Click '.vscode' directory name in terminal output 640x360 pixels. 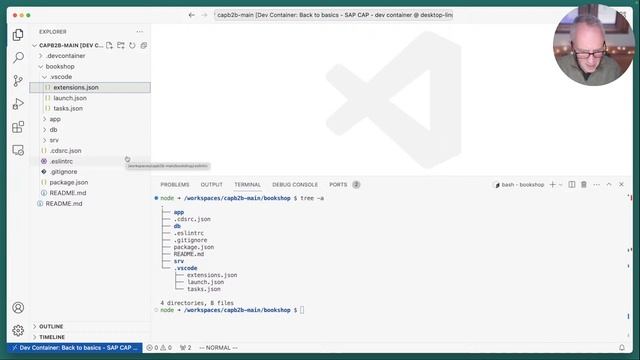coord(186,268)
